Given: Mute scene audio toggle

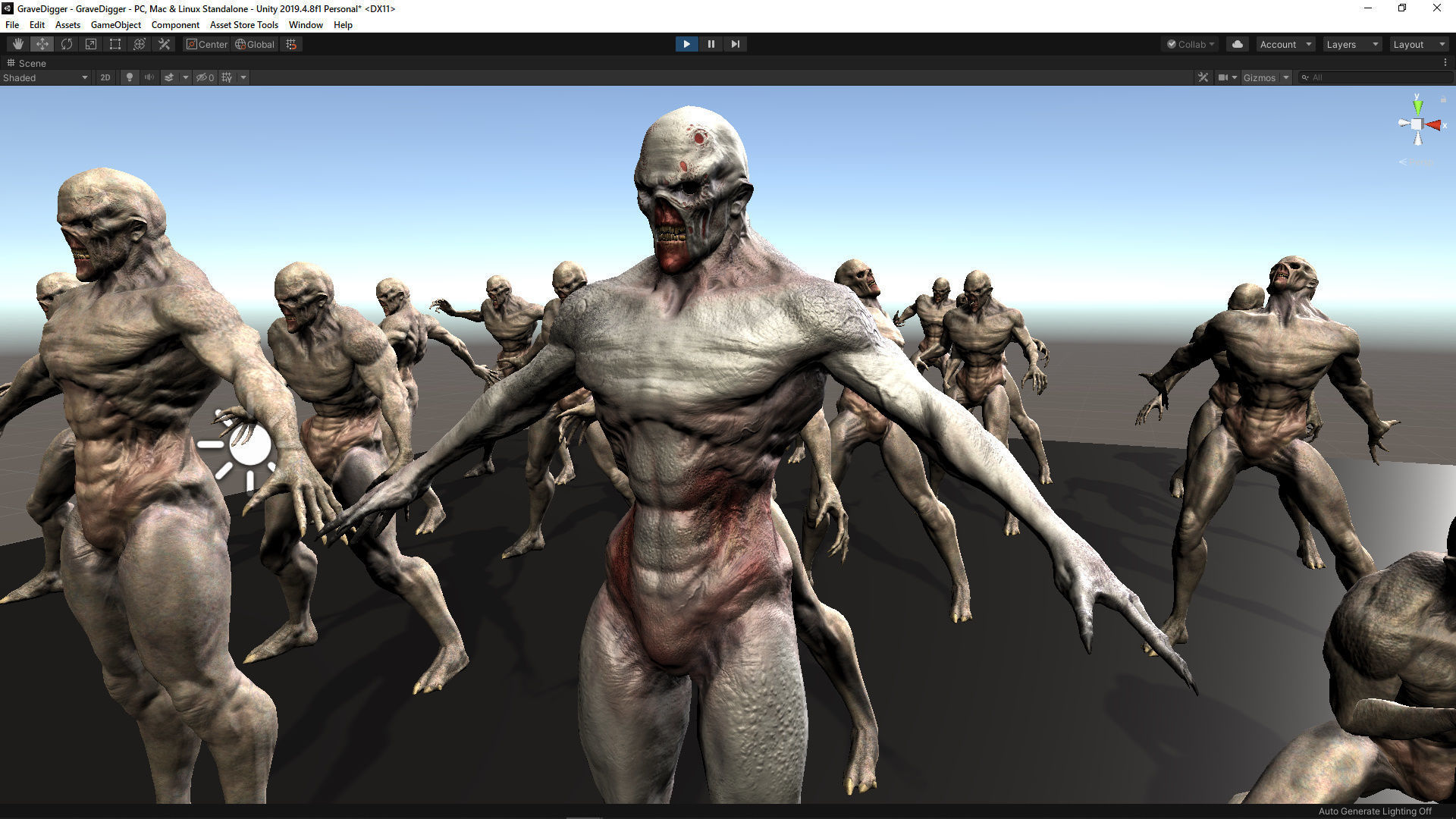Looking at the screenshot, I should point(149,77).
